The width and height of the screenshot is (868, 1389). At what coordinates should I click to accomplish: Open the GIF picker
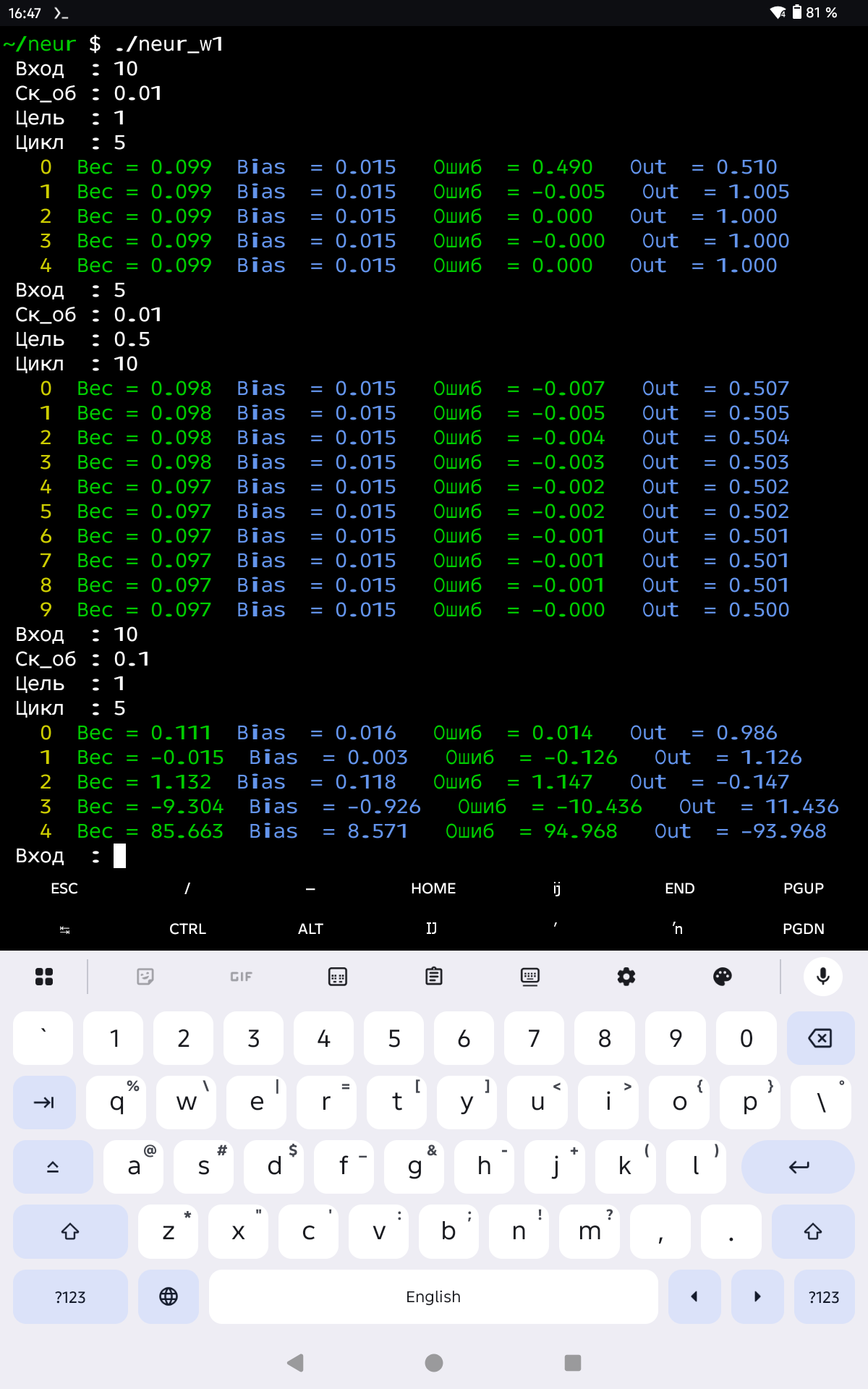242,977
